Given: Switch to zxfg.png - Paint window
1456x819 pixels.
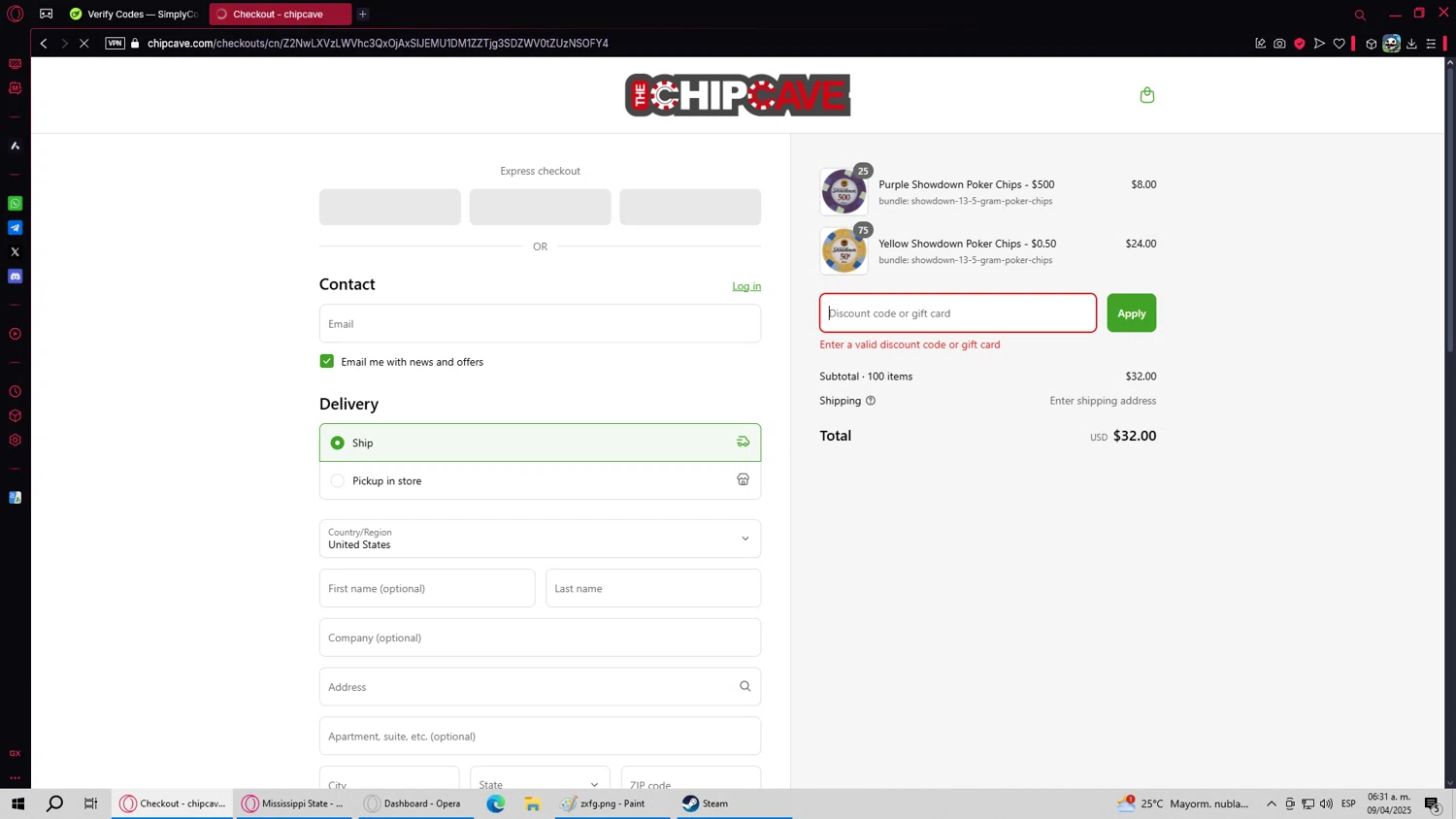Looking at the screenshot, I should point(612,803).
